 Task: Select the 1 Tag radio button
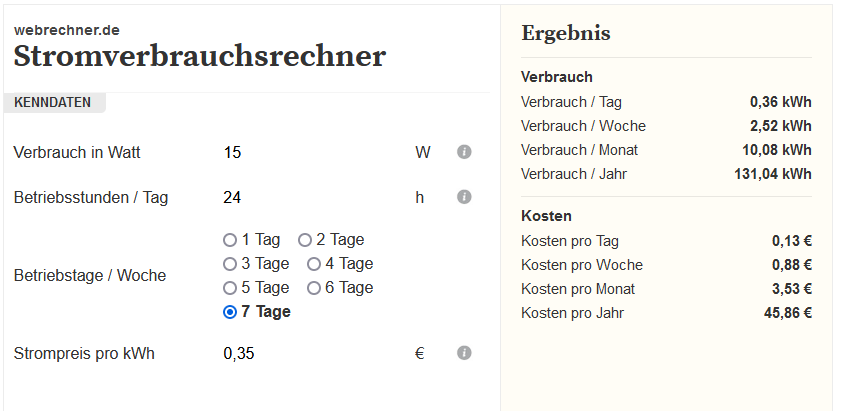(x=230, y=240)
